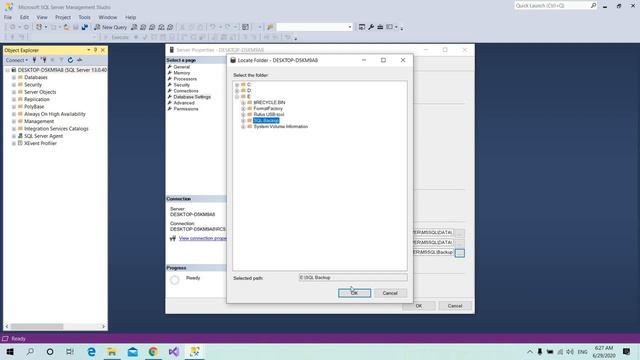Open the Edit menu
This screenshot has width=640, height=360.
click(x=24, y=17)
